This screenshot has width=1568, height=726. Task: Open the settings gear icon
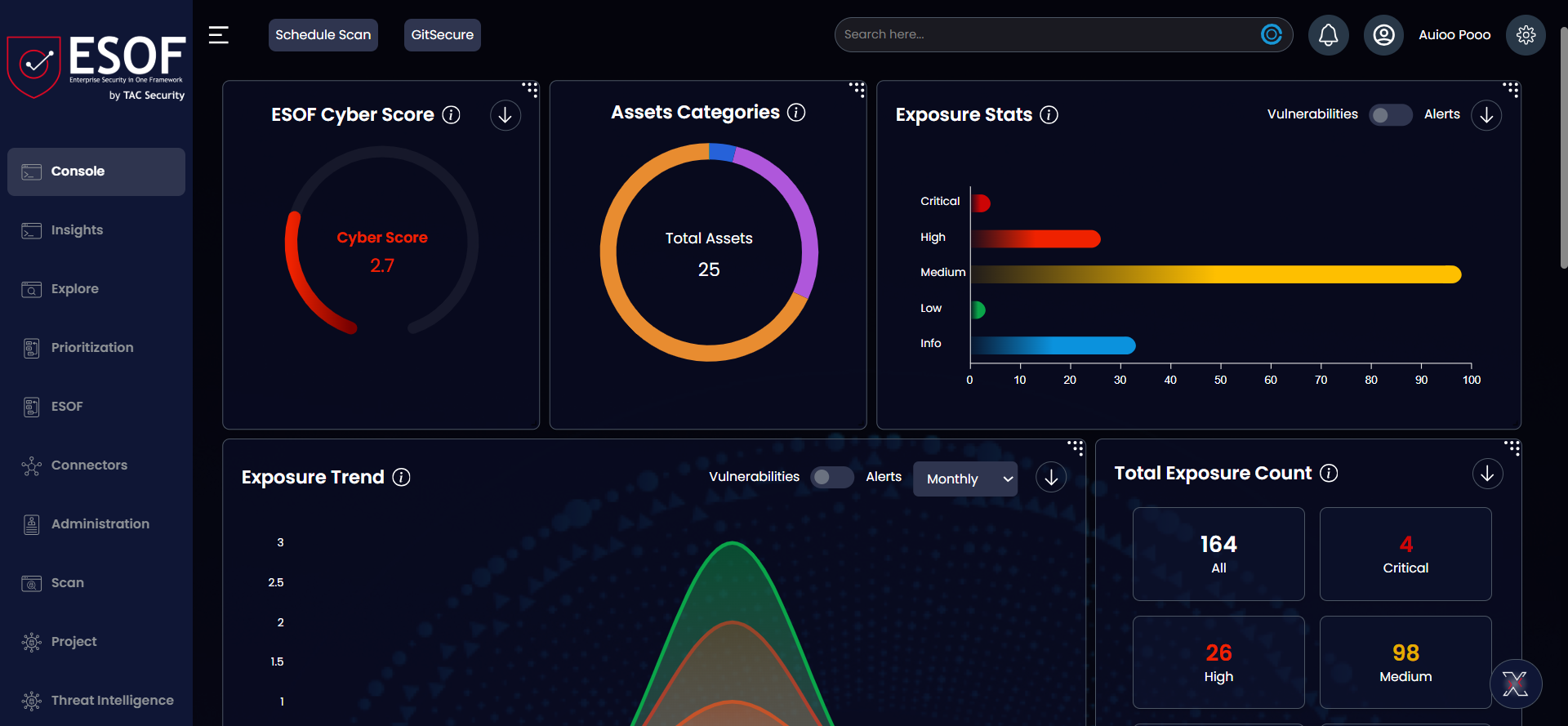1526,35
